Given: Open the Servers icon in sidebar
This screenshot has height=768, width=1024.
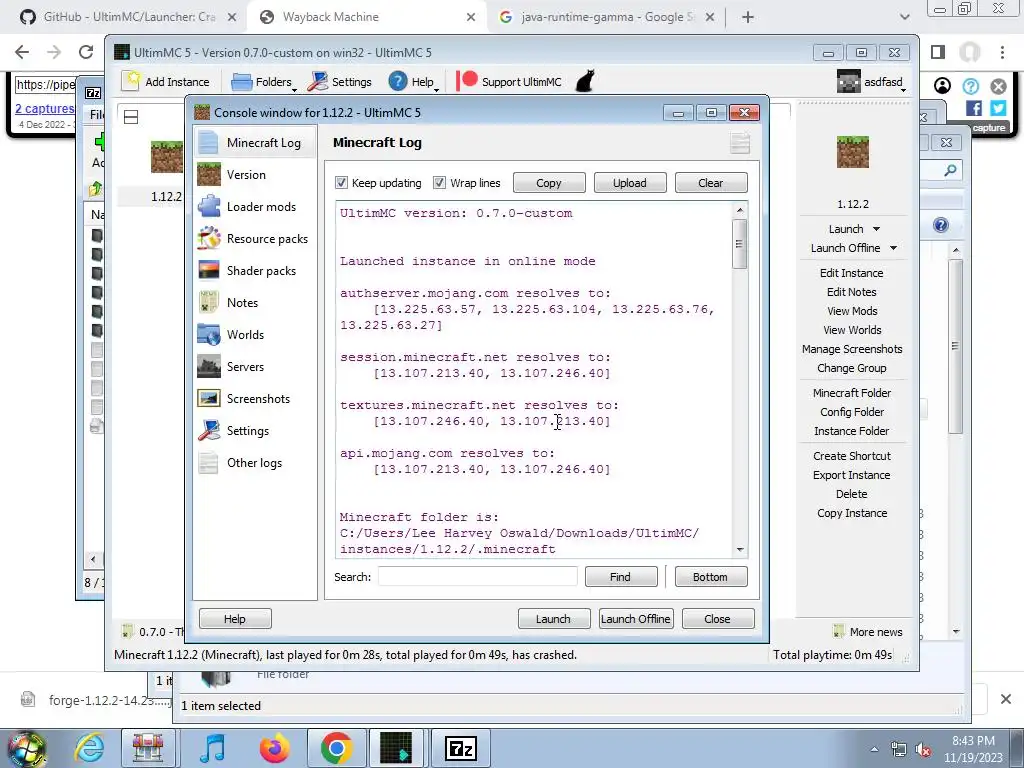Looking at the screenshot, I should pyautogui.click(x=208, y=366).
